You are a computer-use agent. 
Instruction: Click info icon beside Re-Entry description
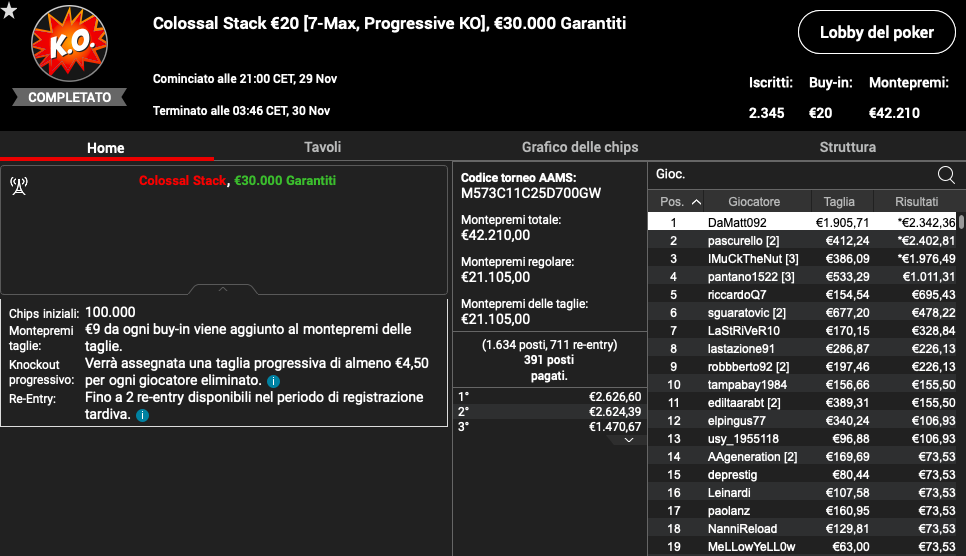[142, 415]
